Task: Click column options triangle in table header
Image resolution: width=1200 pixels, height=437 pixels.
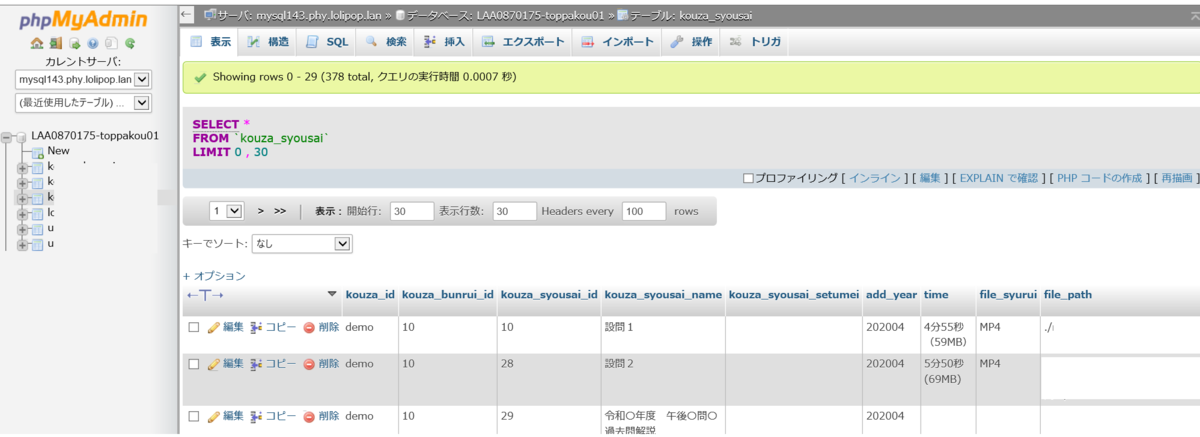Action: tap(332, 295)
